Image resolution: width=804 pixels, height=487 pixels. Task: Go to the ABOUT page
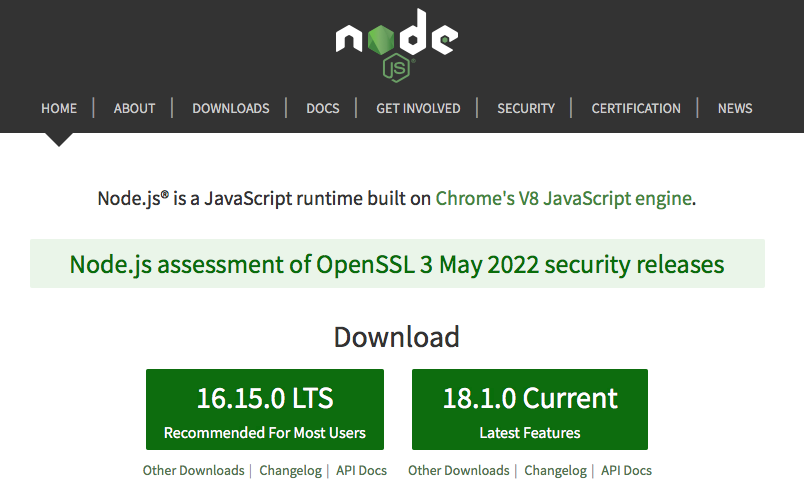pos(134,109)
